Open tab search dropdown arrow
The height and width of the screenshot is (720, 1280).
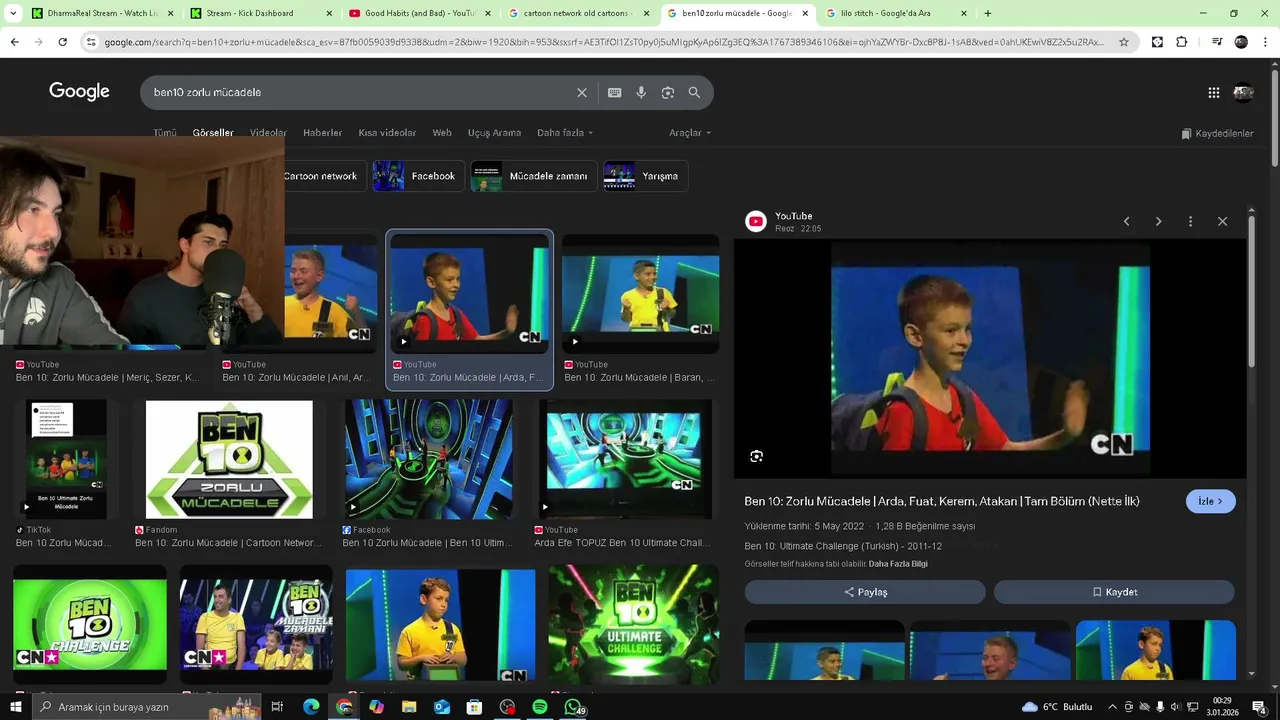(13, 13)
